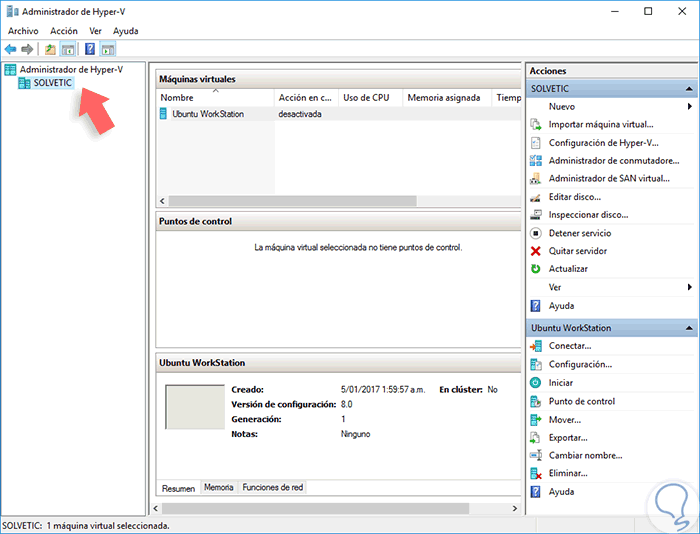This screenshot has width=700, height=534.
Task: Click the virtual machines list left scroll arrow
Action: pos(162,201)
